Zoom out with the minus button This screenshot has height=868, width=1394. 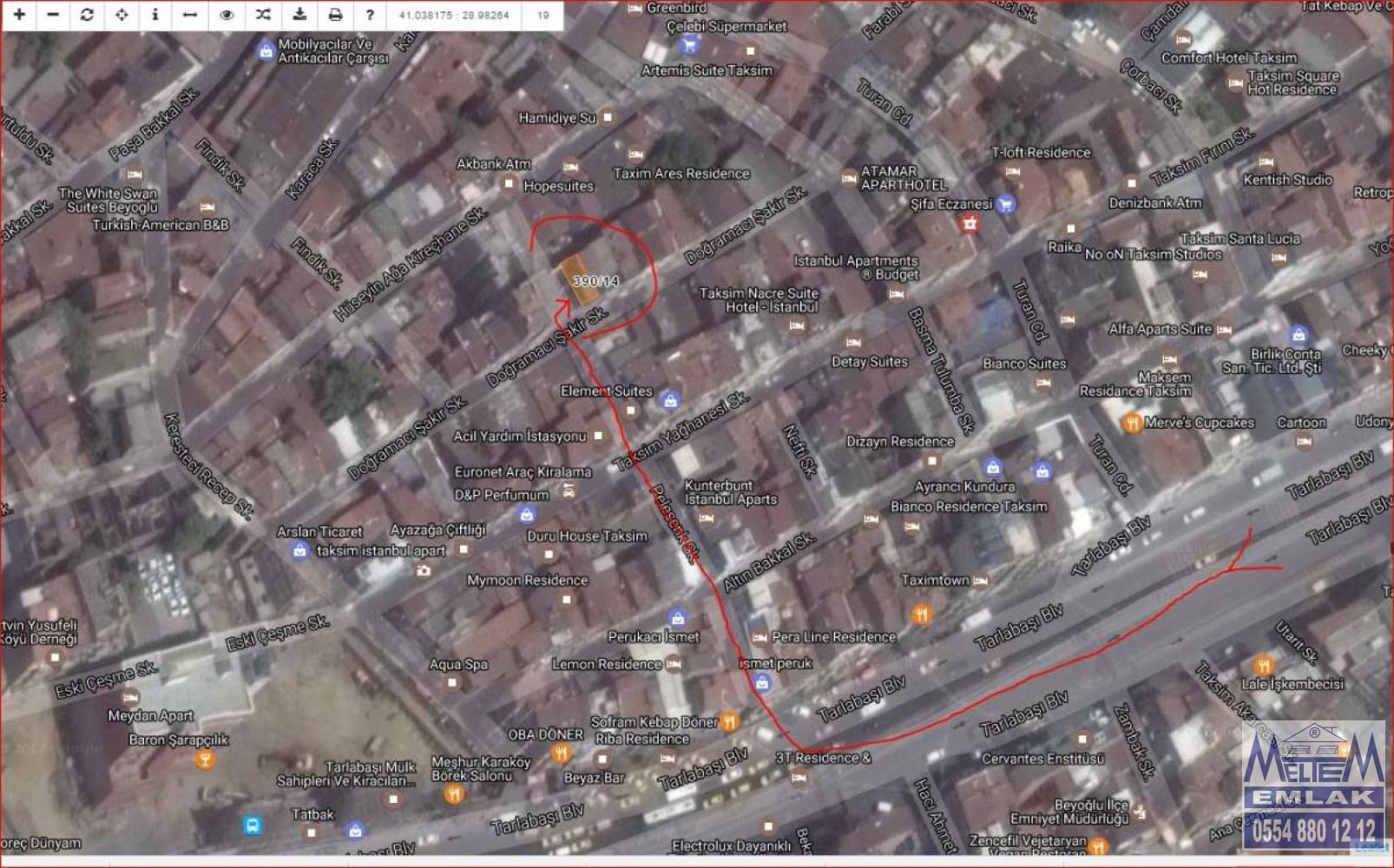tap(53, 15)
